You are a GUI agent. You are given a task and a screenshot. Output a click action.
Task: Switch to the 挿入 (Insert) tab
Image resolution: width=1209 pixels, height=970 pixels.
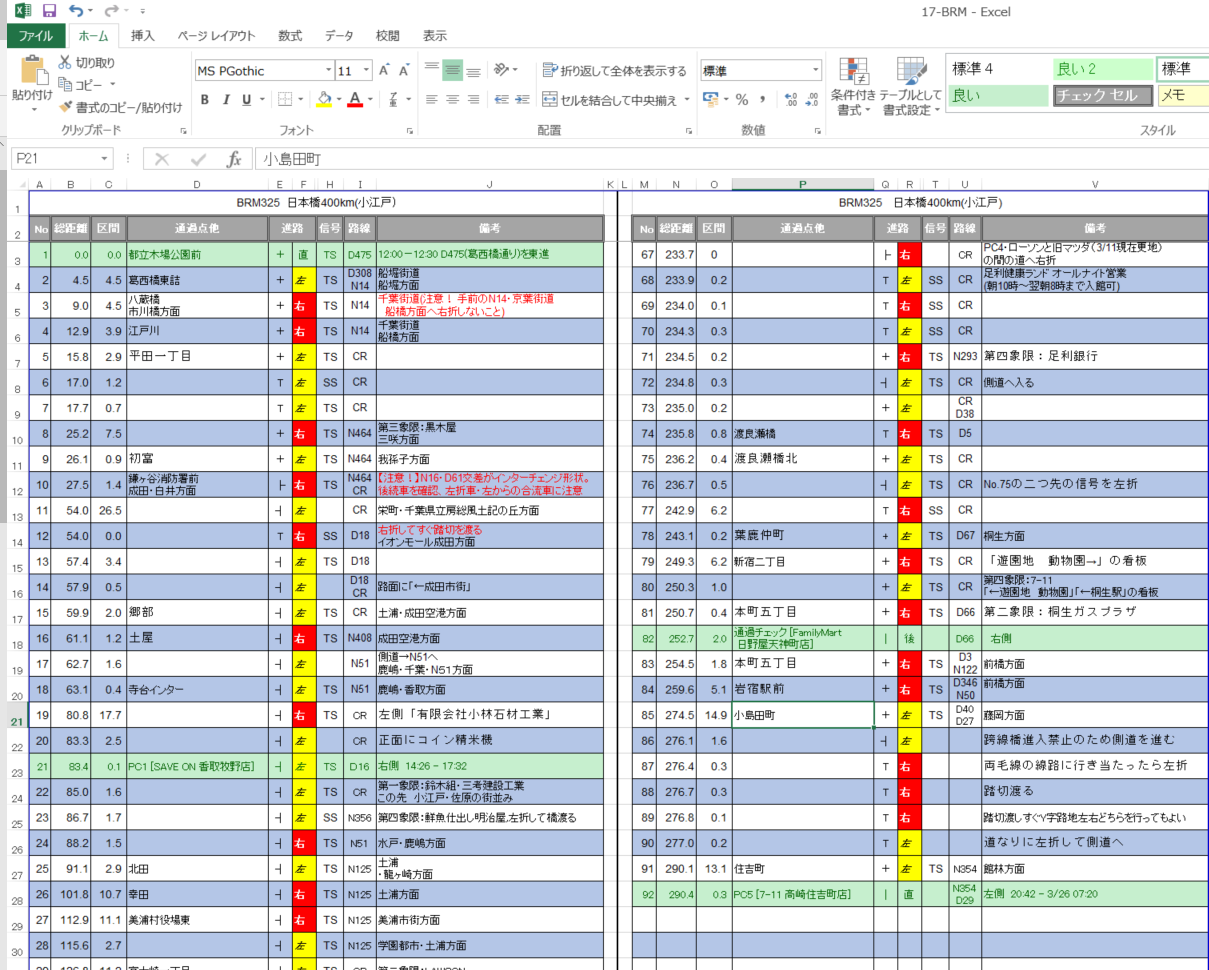pyautogui.click(x=143, y=36)
